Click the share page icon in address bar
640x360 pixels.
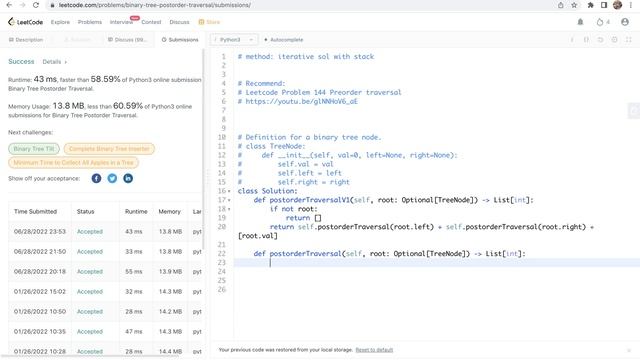coord(560,5)
